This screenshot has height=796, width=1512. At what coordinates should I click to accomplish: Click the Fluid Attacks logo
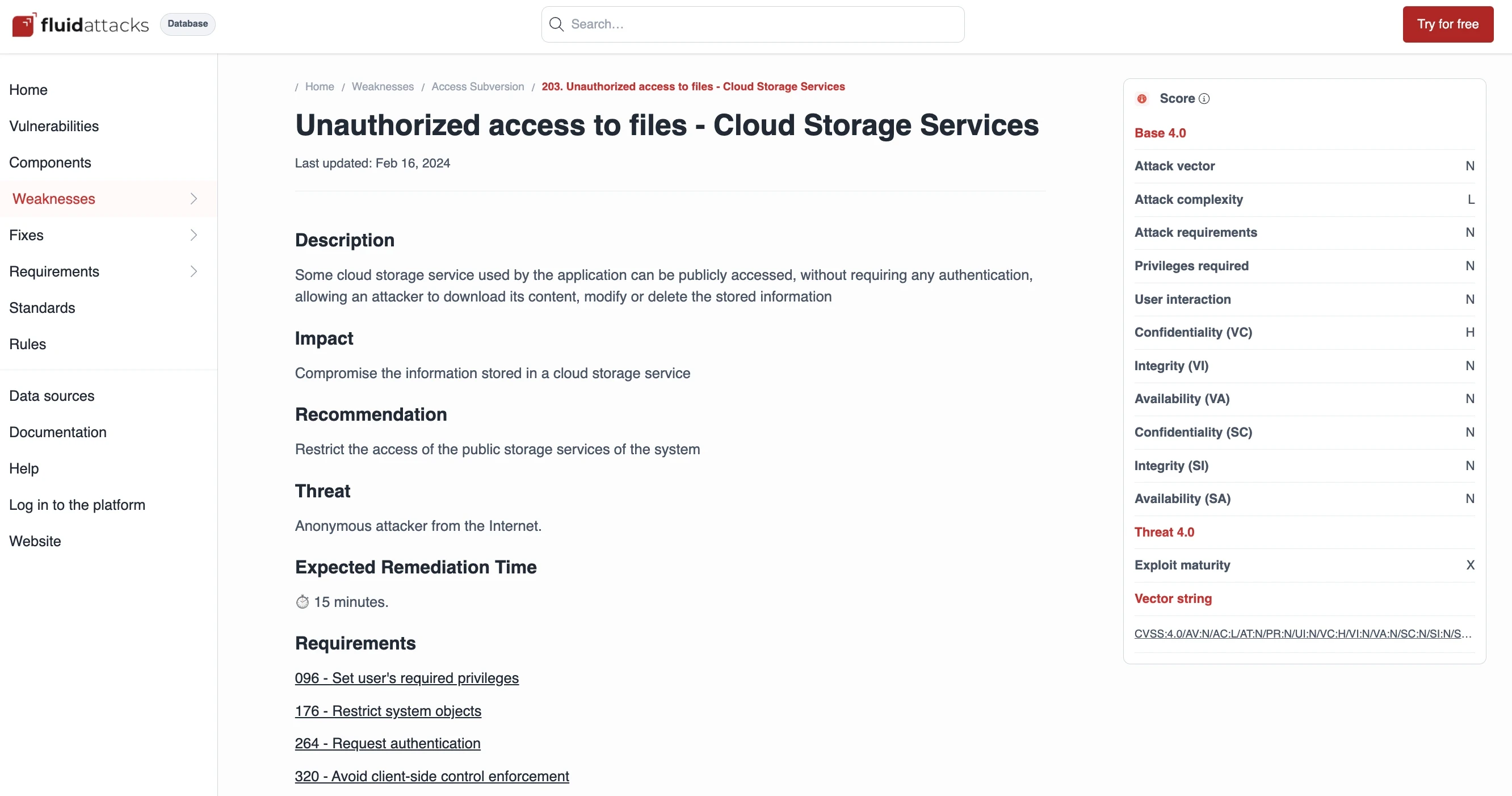(81, 24)
